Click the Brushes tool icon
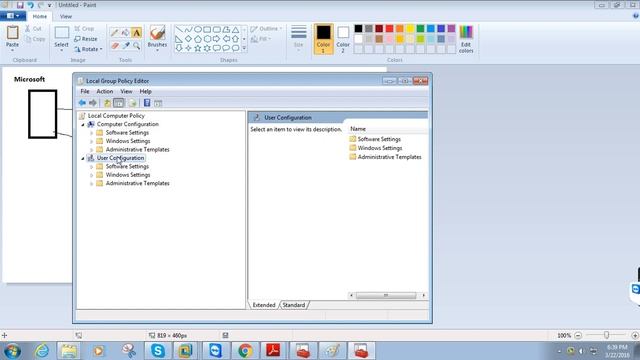This screenshot has height=360, width=640. tap(158, 33)
